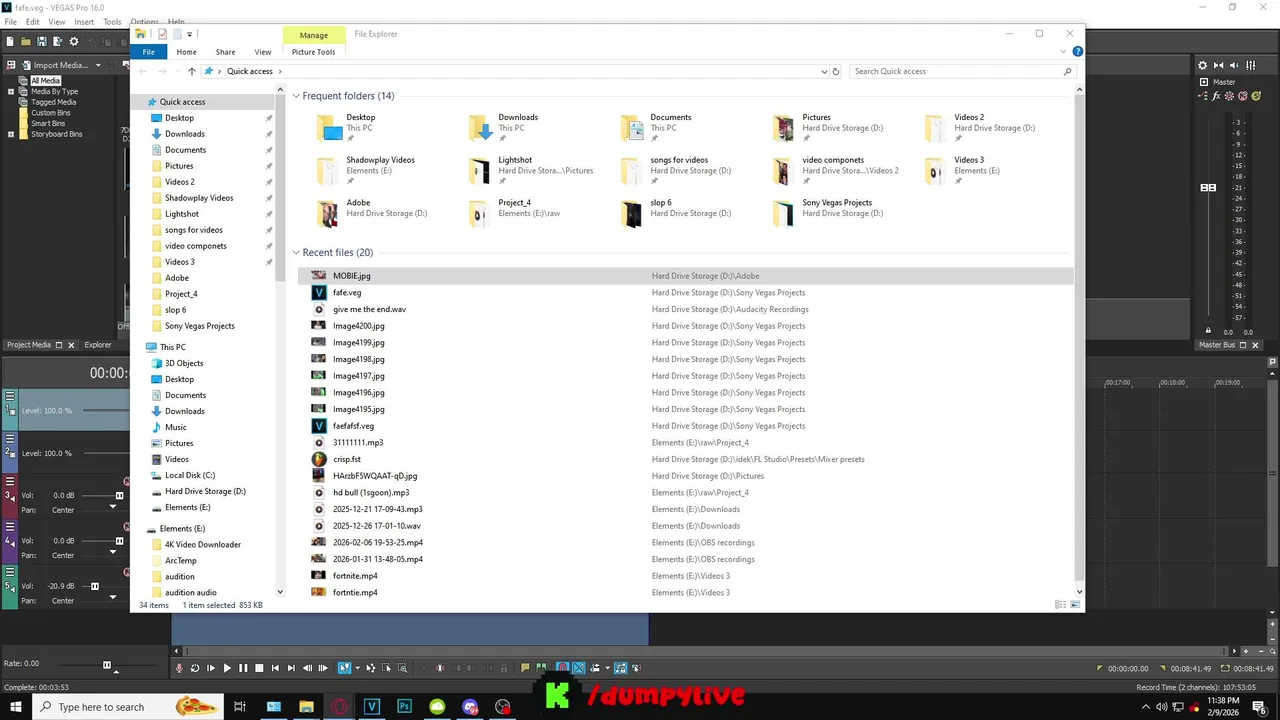Open the Picture Tools tab
The width and height of the screenshot is (1280, 720).
(313, 52)
